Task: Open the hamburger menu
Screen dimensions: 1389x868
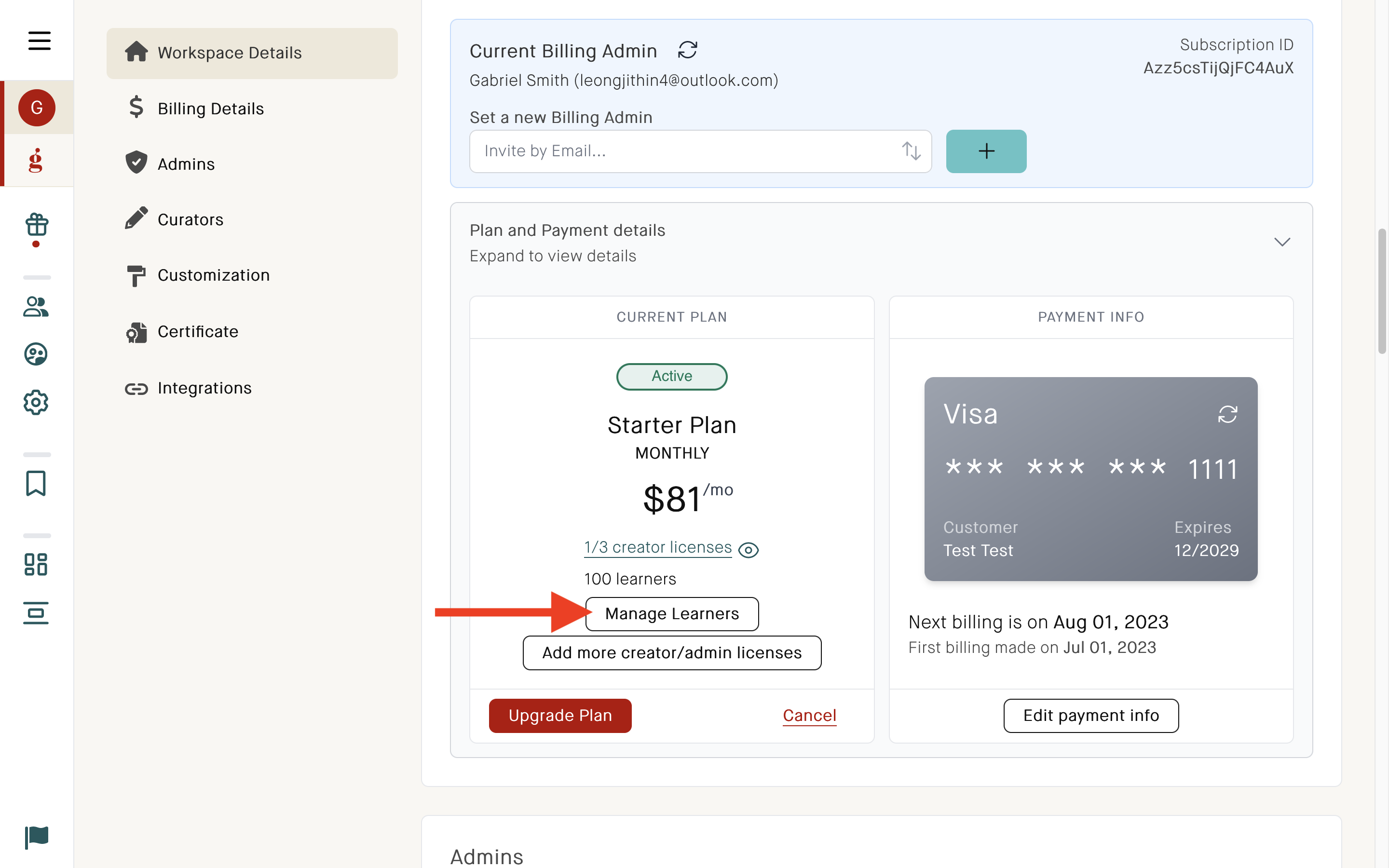Action: tap(39, 41)
